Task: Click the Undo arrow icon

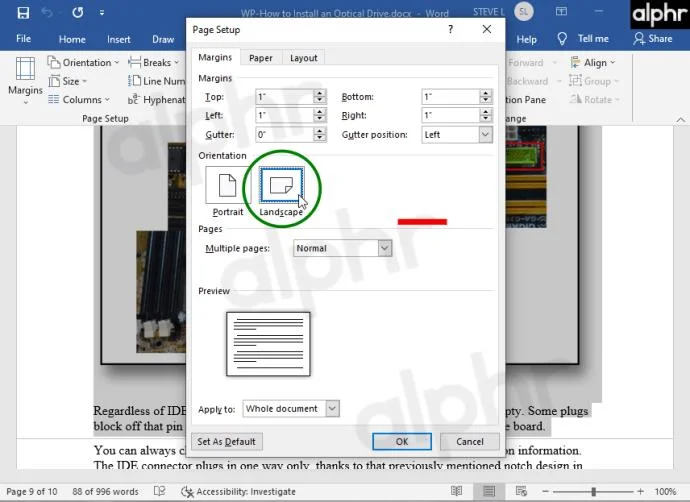Action: pyautogui.click(x=47, y=12)
